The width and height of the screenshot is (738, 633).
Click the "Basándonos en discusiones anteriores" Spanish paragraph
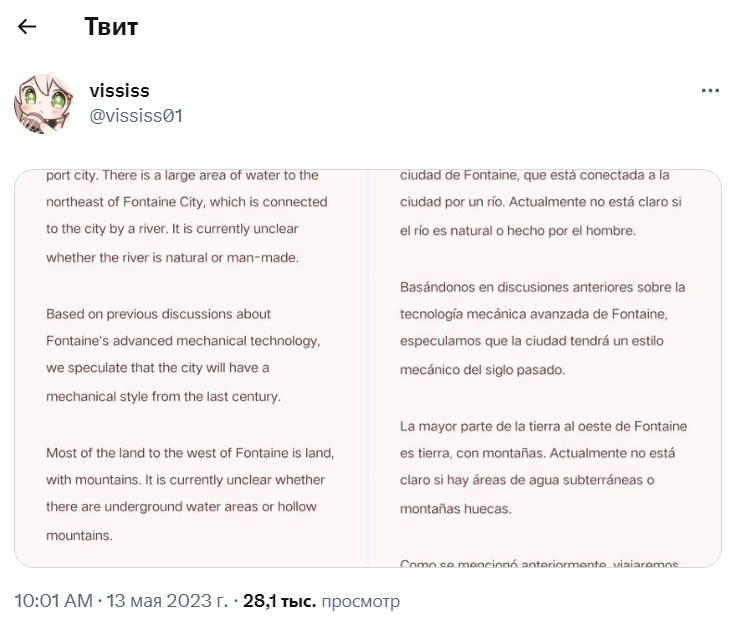click(x=542, y=328)
